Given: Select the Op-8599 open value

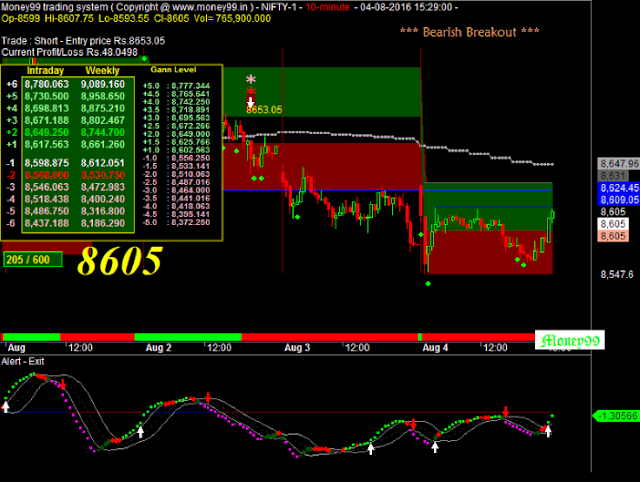Looking at the screenshot, I should [21, 18].
